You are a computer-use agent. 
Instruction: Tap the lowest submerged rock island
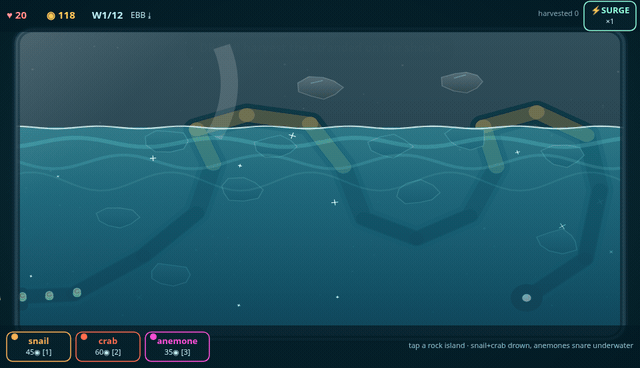tap(171, 274)
